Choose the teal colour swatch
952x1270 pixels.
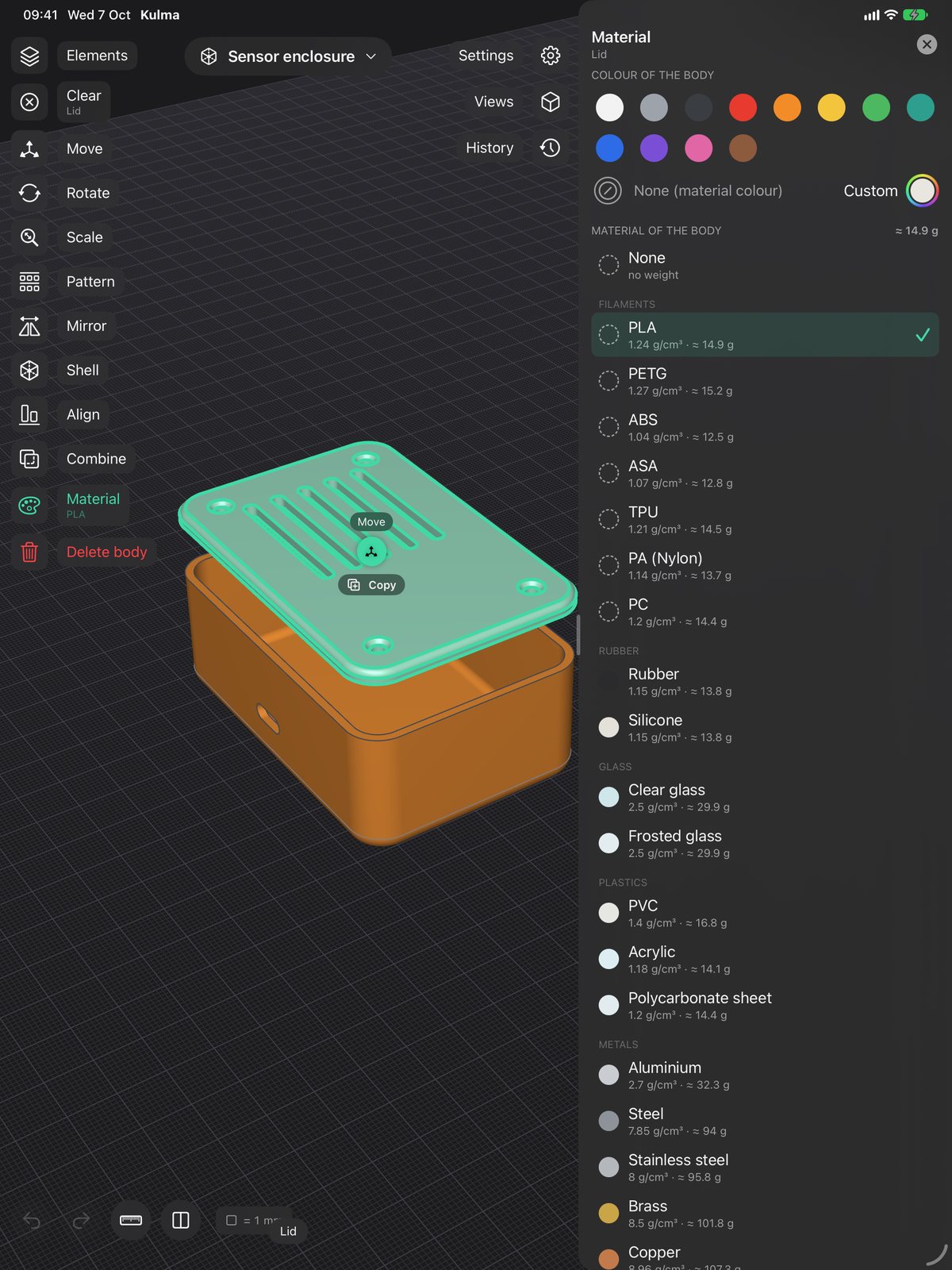coord(920,107)
